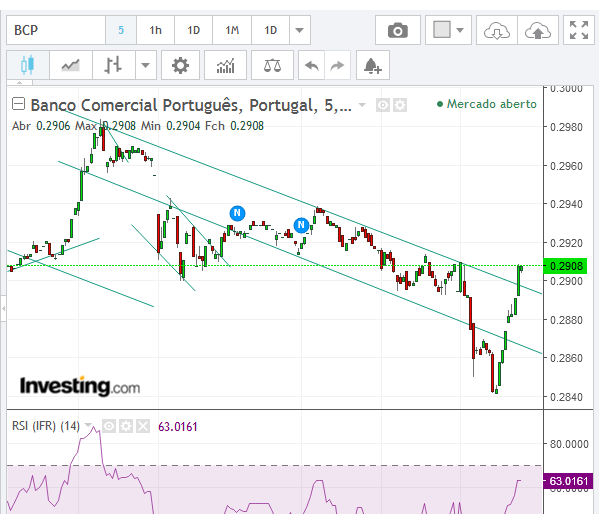The height and width of the screenshot is (514, 601).
Task: Click the RSI (IFR) (14) title
Action: [46, 426]
